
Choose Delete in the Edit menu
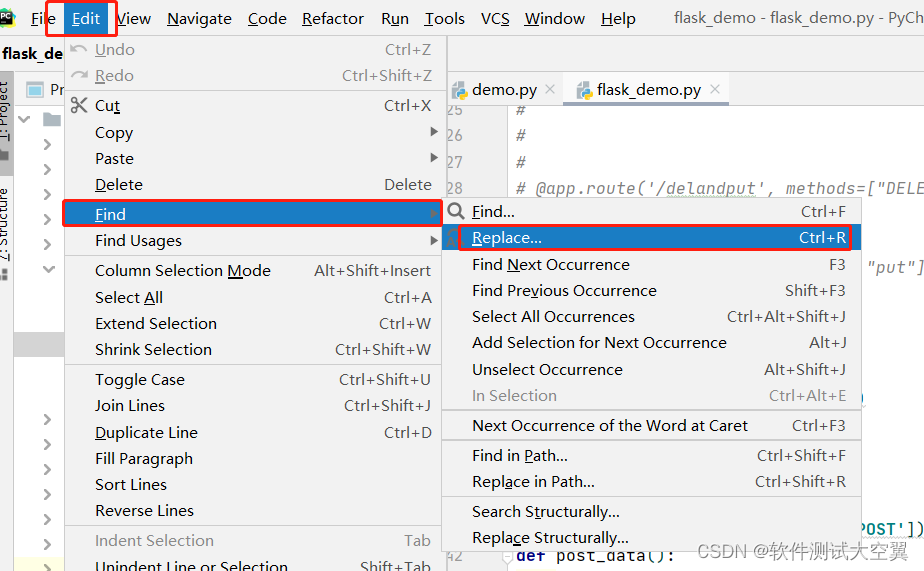(x=252, y=184)
